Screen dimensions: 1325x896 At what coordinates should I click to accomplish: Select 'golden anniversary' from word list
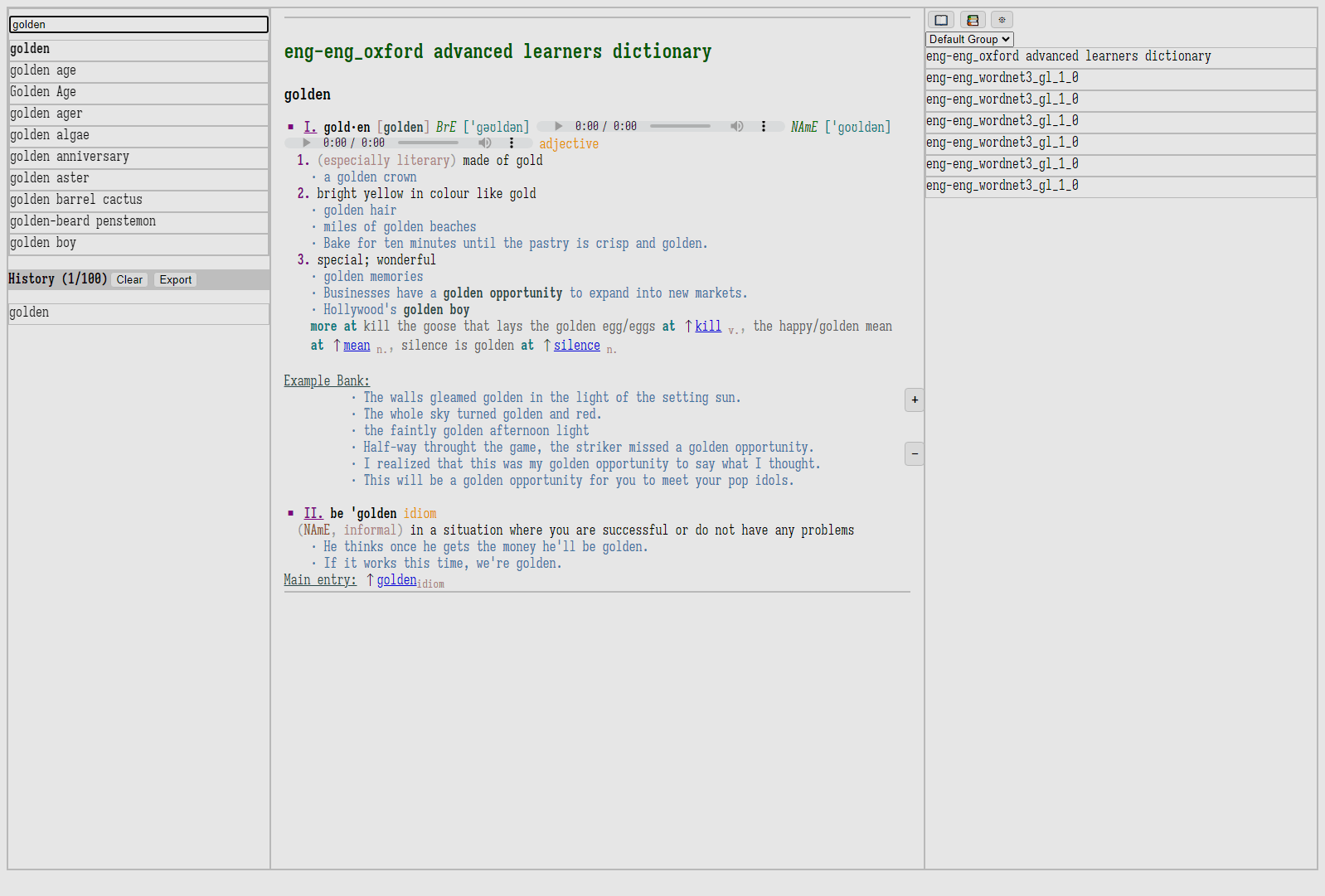pyautogui.click(x=138, y=157)
